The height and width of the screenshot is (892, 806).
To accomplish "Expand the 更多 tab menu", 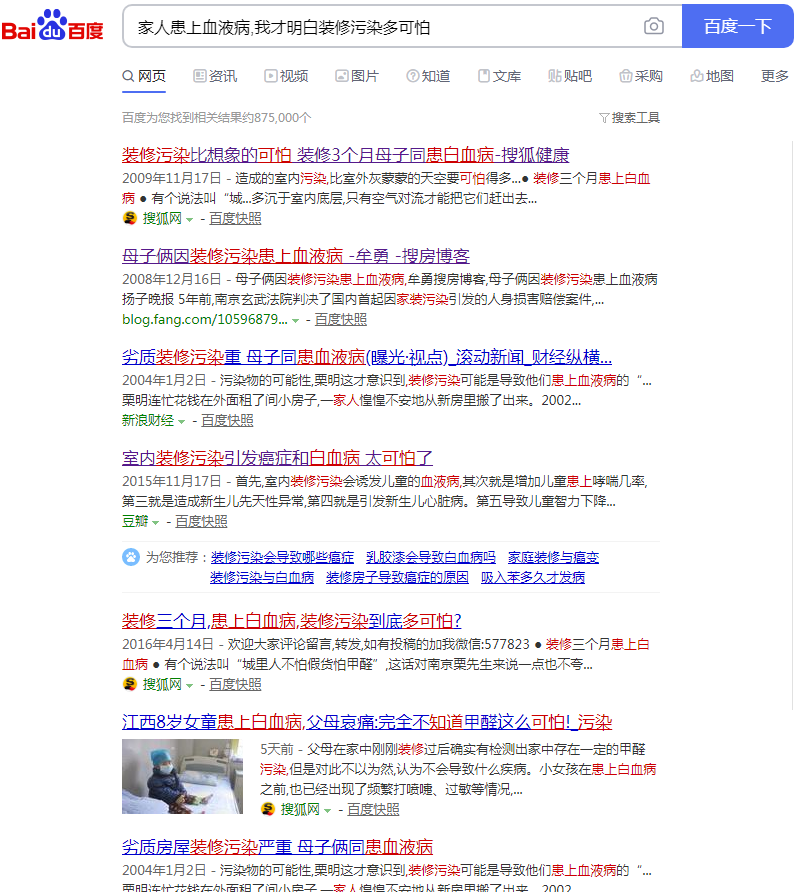I will pyautogui.click(x=775, y=76).
